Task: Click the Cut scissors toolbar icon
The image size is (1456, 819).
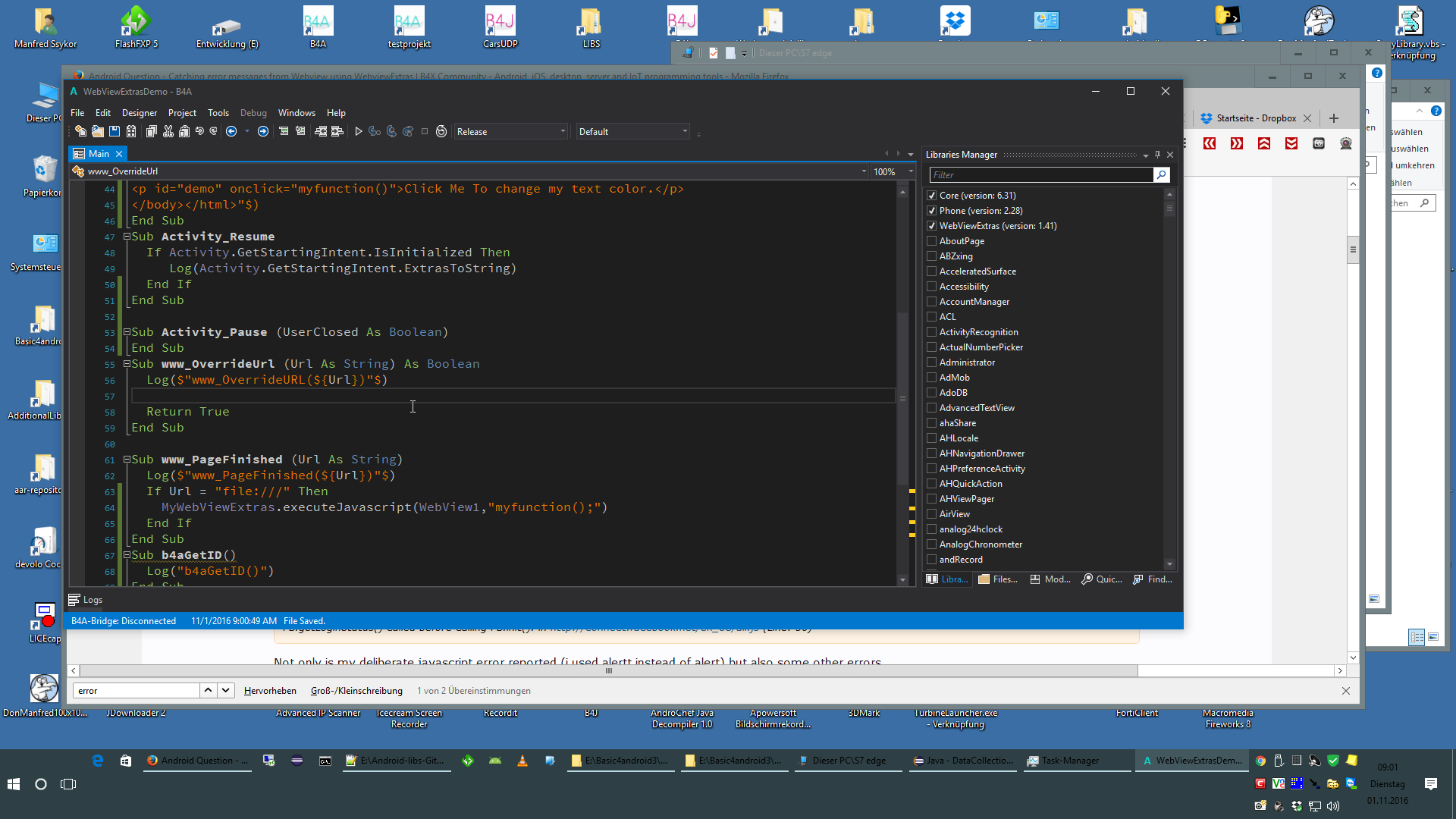Action: (168, 131)
